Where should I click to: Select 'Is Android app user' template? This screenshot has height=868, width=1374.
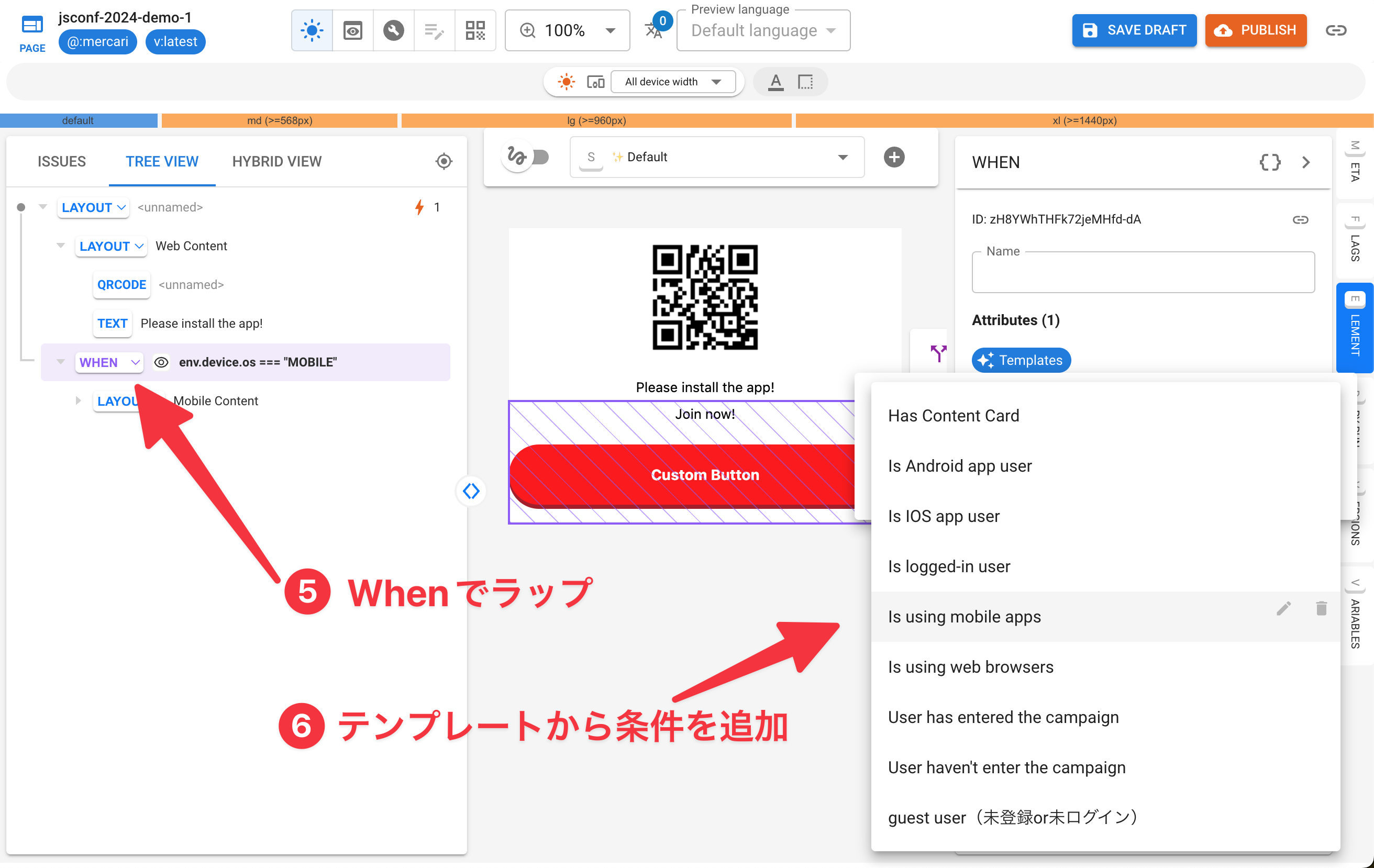point(1105,466)
